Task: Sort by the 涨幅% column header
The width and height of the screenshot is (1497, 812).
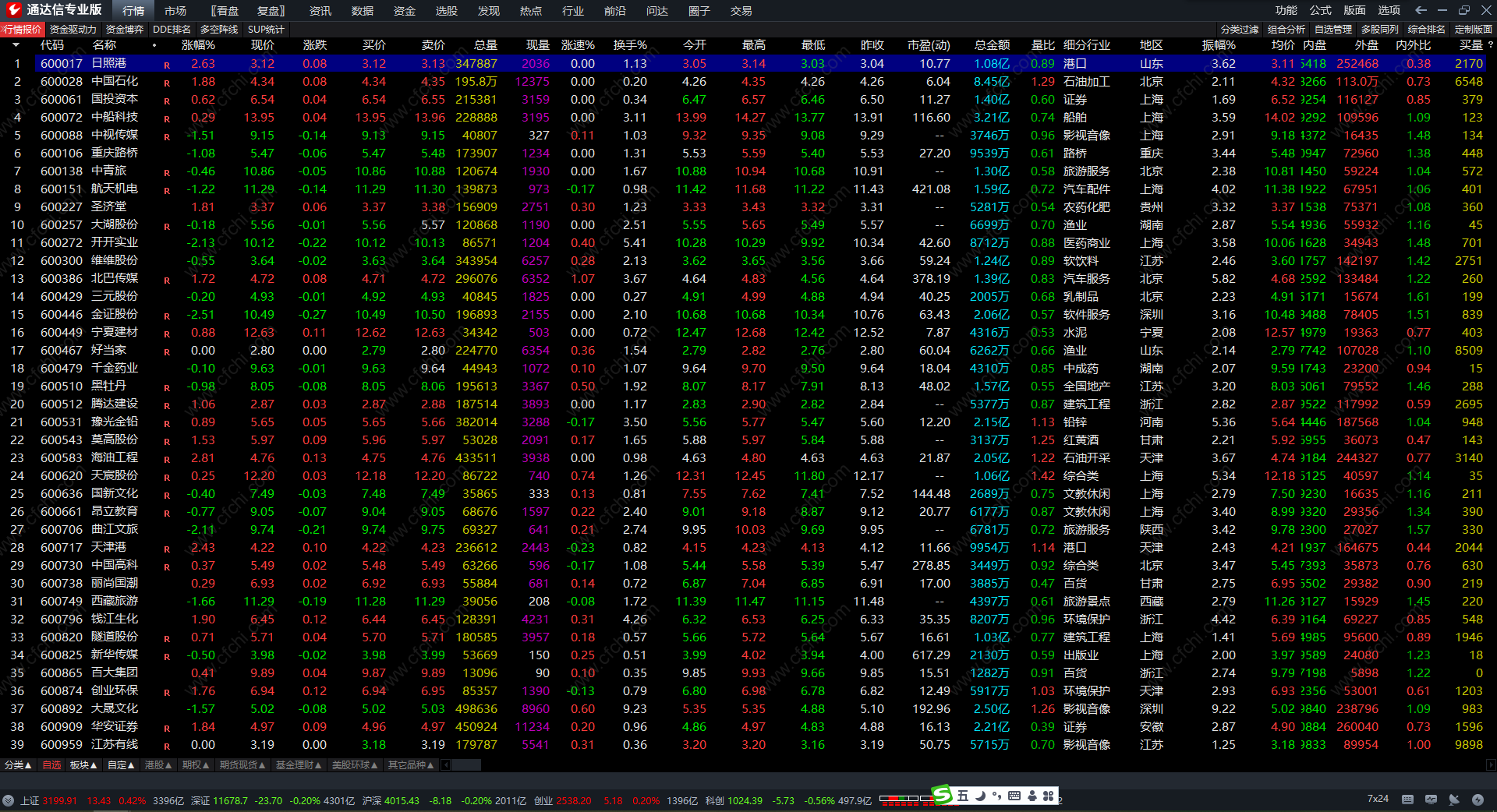Action: click(198, 45)
